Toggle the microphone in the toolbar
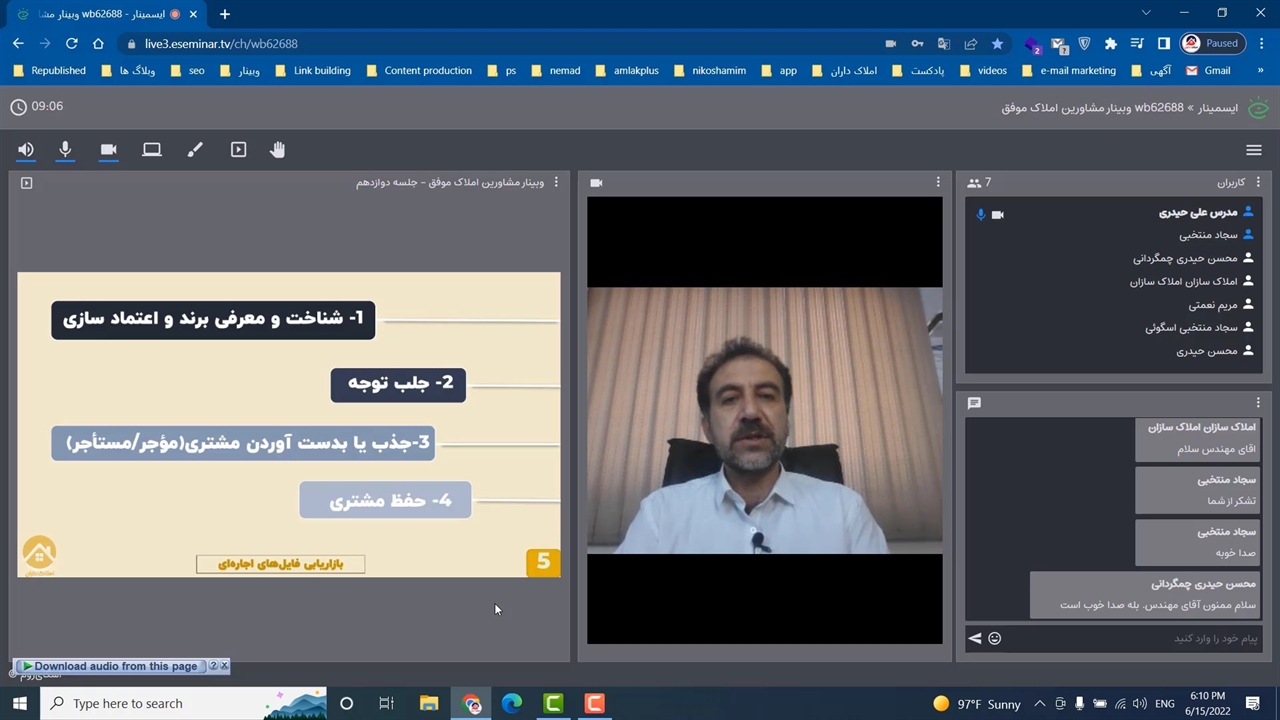Image resolution: width=1280 pixels, height=720 pixels. pyautogui.click(x=65, y=150)
